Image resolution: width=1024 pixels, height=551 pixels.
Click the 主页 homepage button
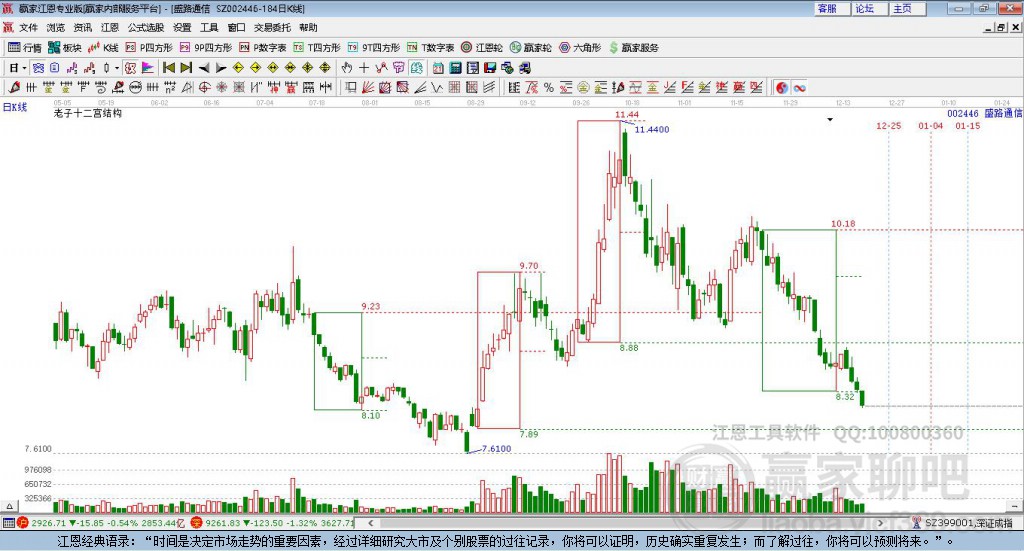coord(907,8)
